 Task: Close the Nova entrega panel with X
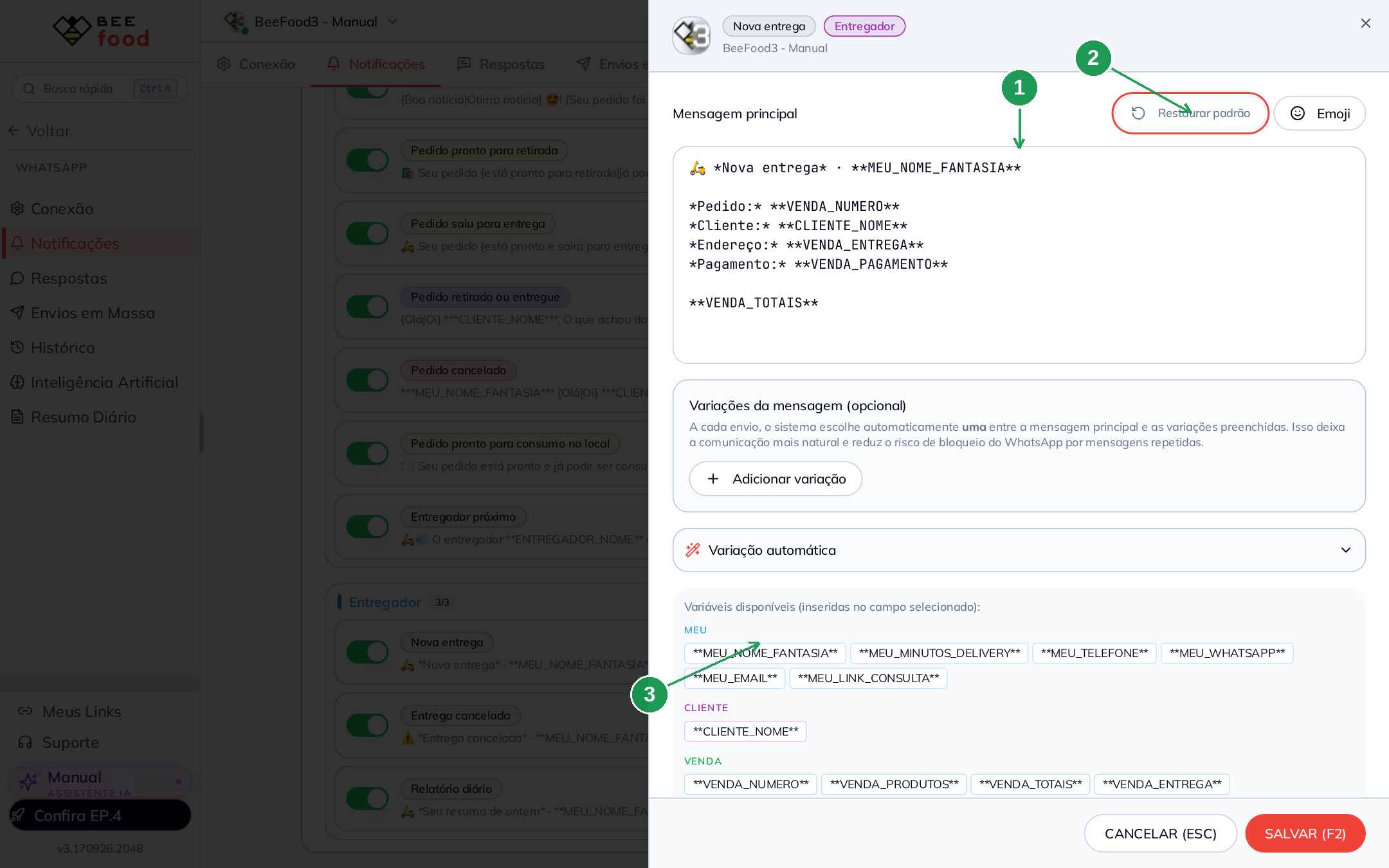(1366, 23)
